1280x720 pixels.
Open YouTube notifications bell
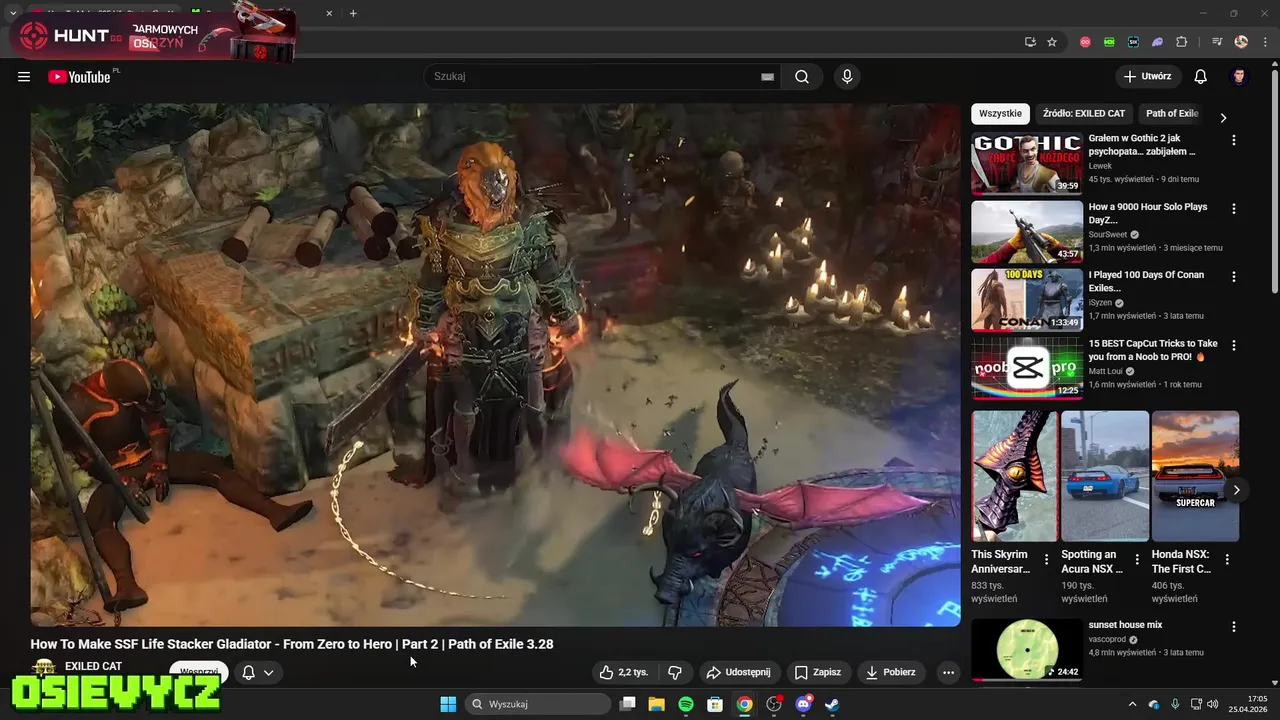coord(1201,77)
